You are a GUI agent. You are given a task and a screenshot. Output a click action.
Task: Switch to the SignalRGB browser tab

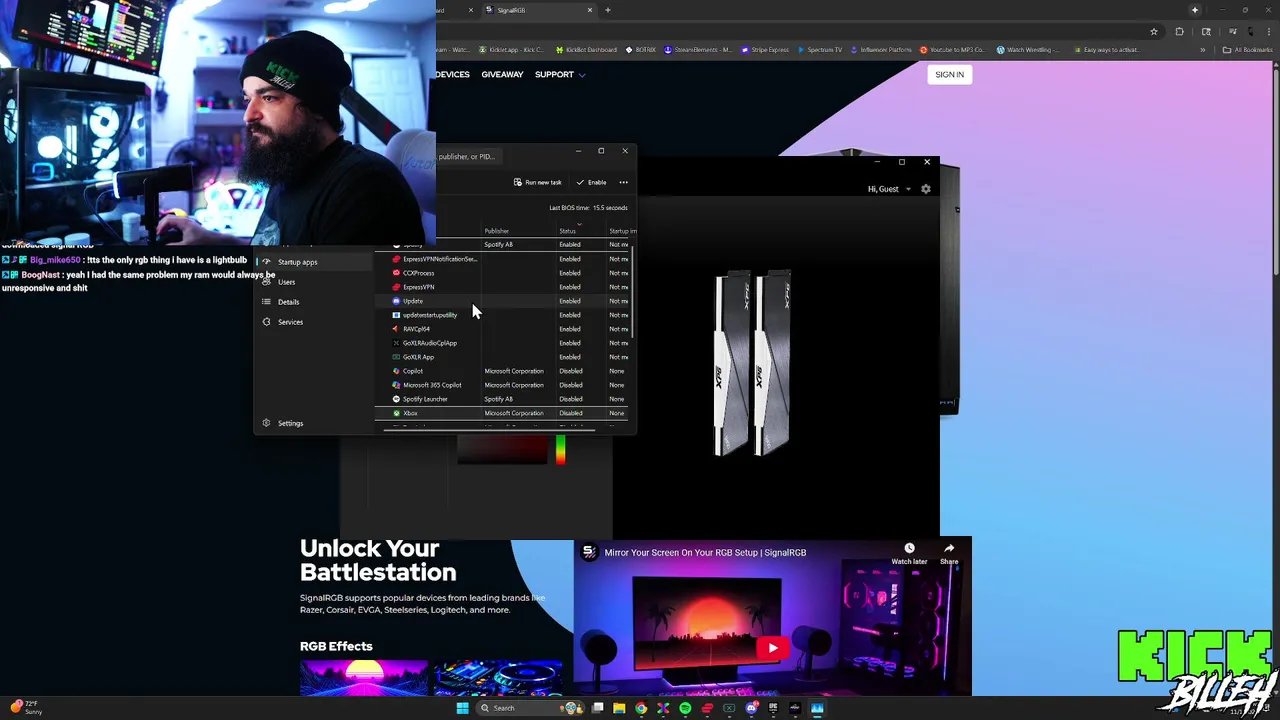coord(538,10)
